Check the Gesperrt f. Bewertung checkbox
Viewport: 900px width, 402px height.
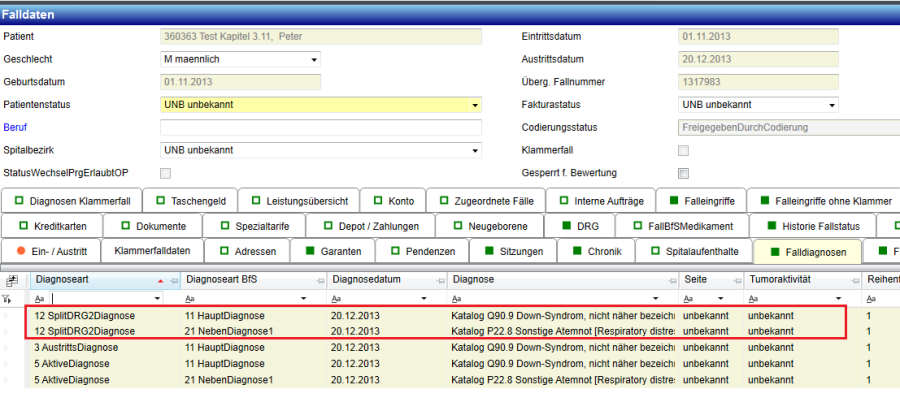click(x=684, y=173)
